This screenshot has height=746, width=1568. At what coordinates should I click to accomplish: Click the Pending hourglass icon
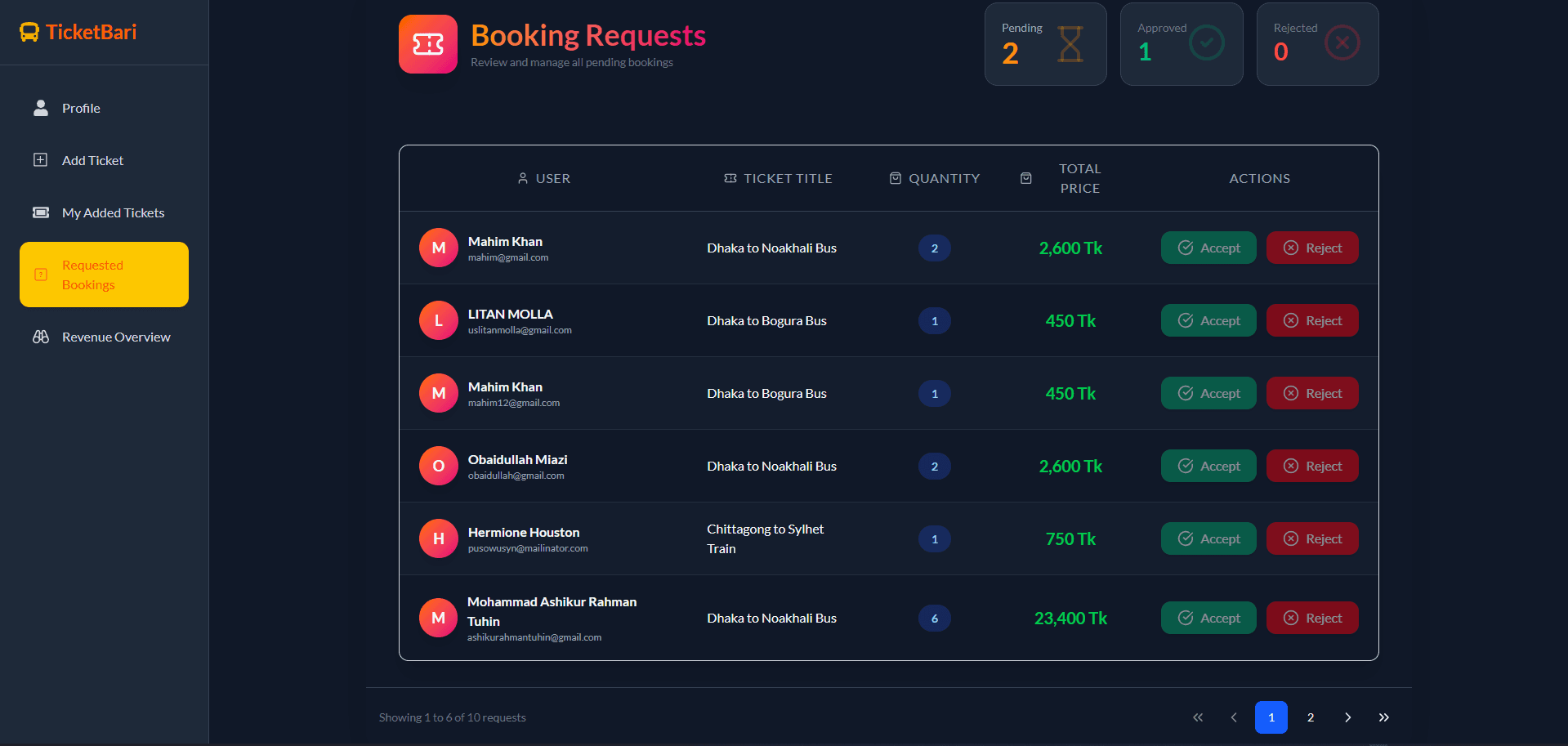[1070, 44]
